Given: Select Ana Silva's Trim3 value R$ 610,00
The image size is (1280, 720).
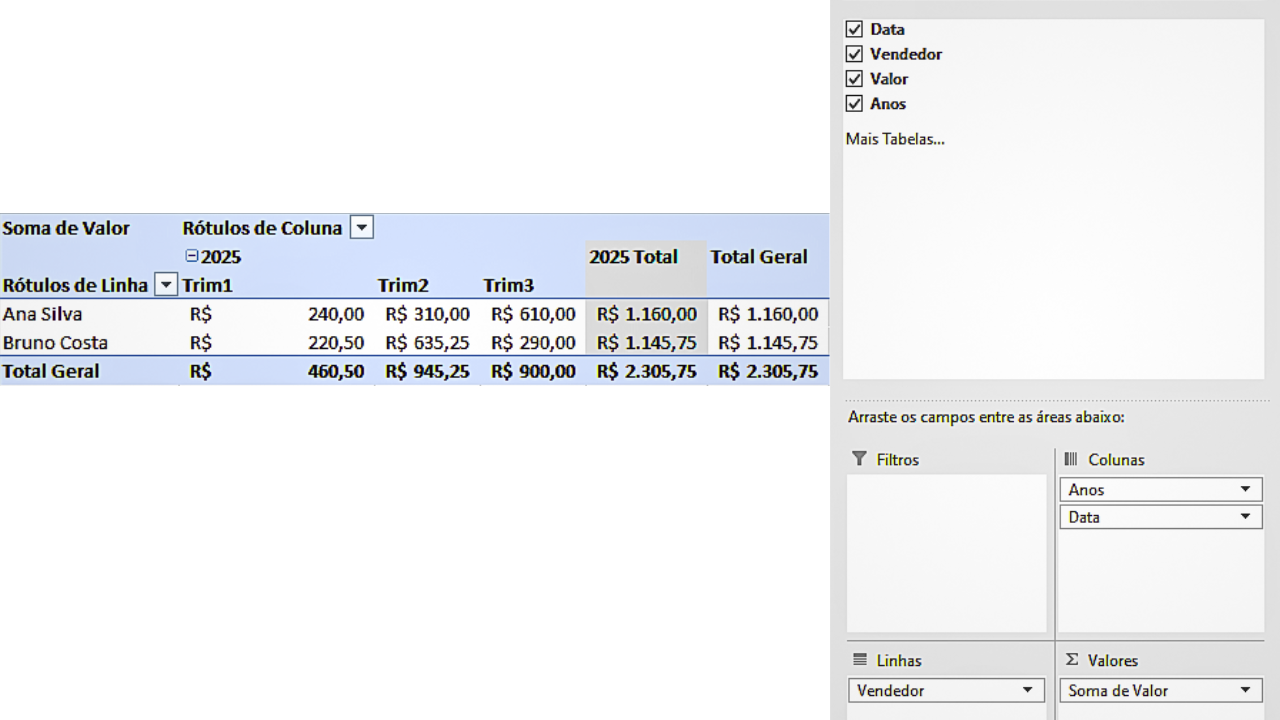Looking at the screenshot, I should (x=532, y=314).
